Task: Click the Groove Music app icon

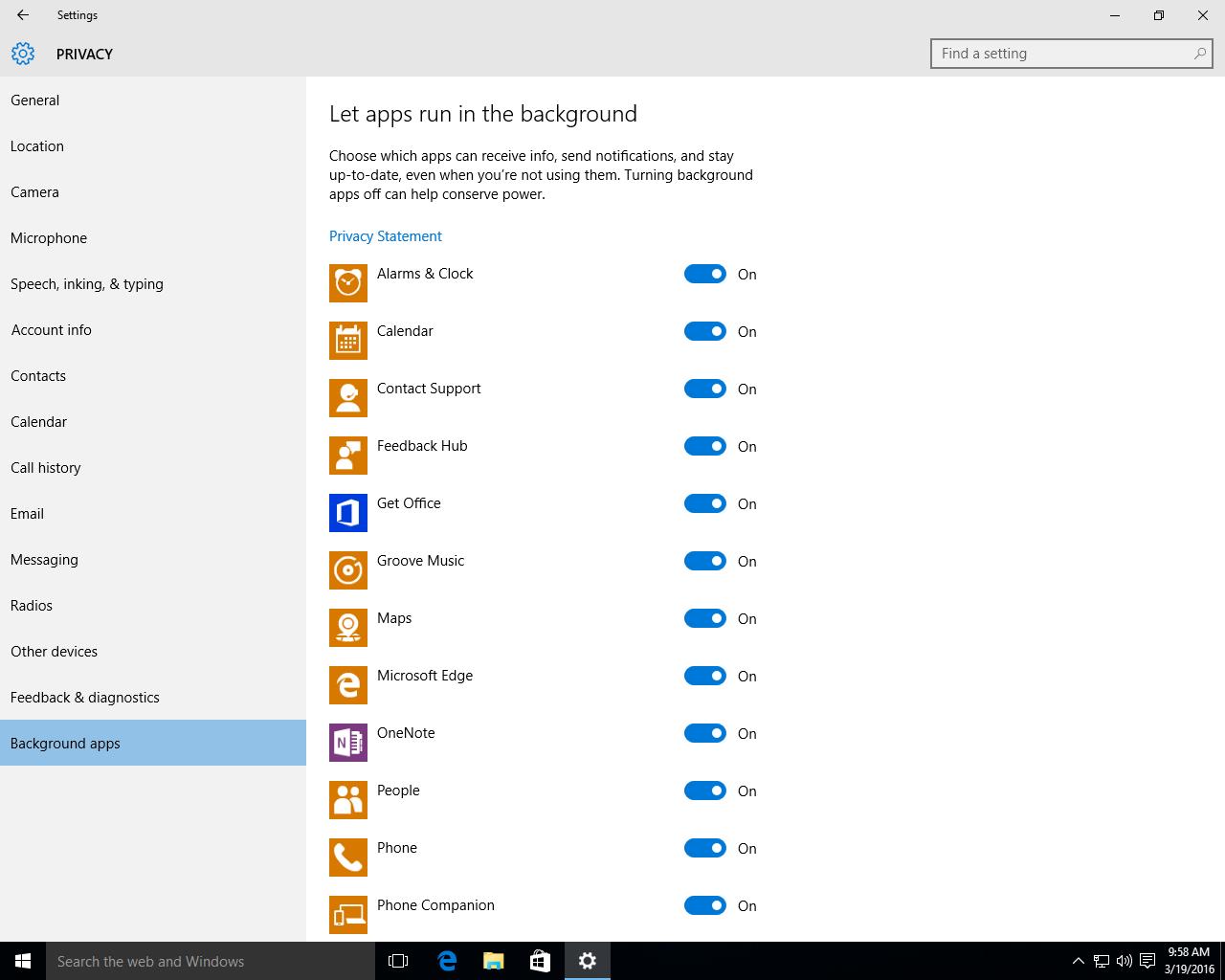Action: tap(348, 570)
